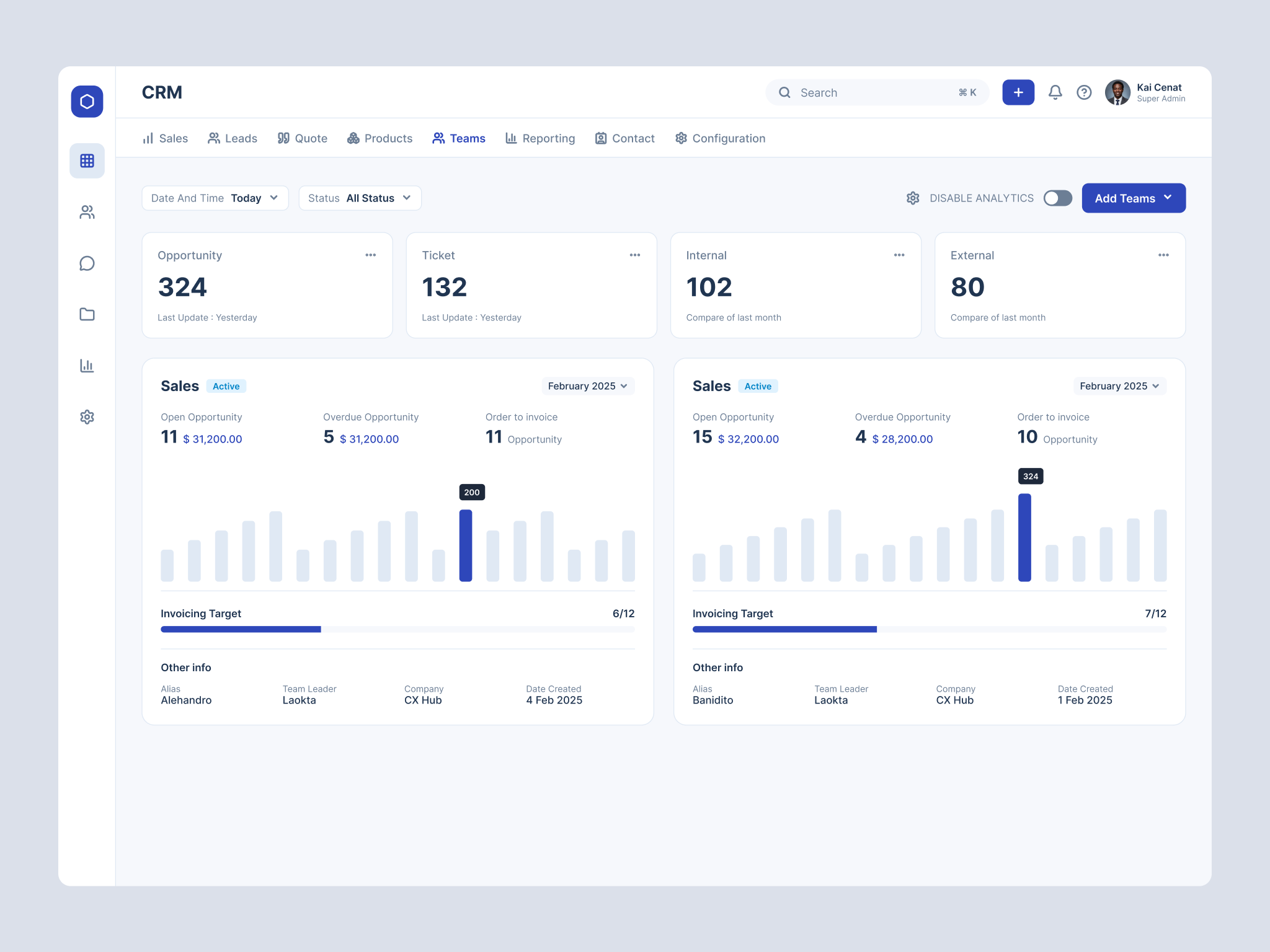The image size is (1270, 952).
Task: Click the highlighted bar labeled 324
Action: point(1024,537)
